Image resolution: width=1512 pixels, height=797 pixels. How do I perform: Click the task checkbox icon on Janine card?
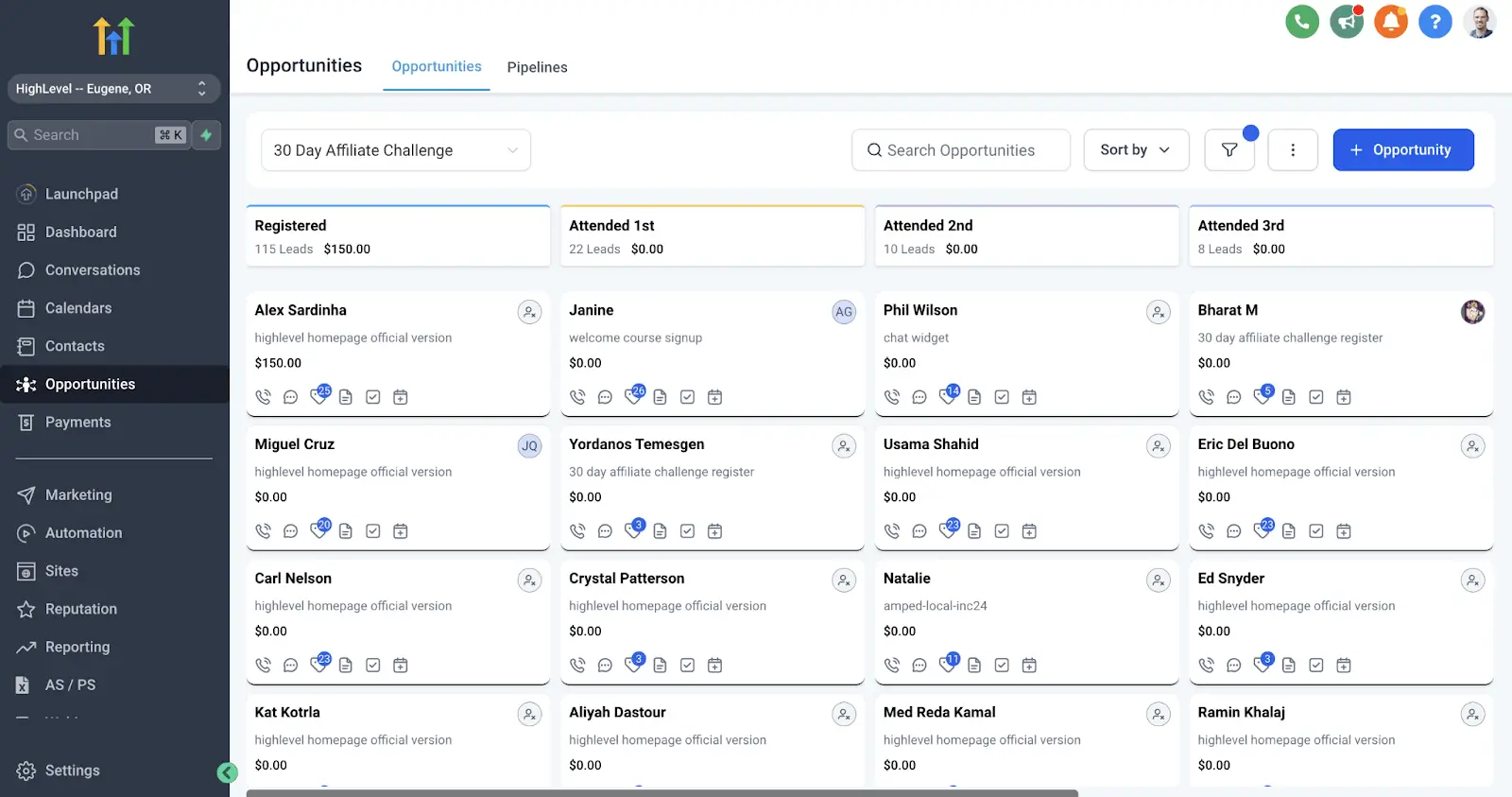pyautogui.click(x=688, y=397)
